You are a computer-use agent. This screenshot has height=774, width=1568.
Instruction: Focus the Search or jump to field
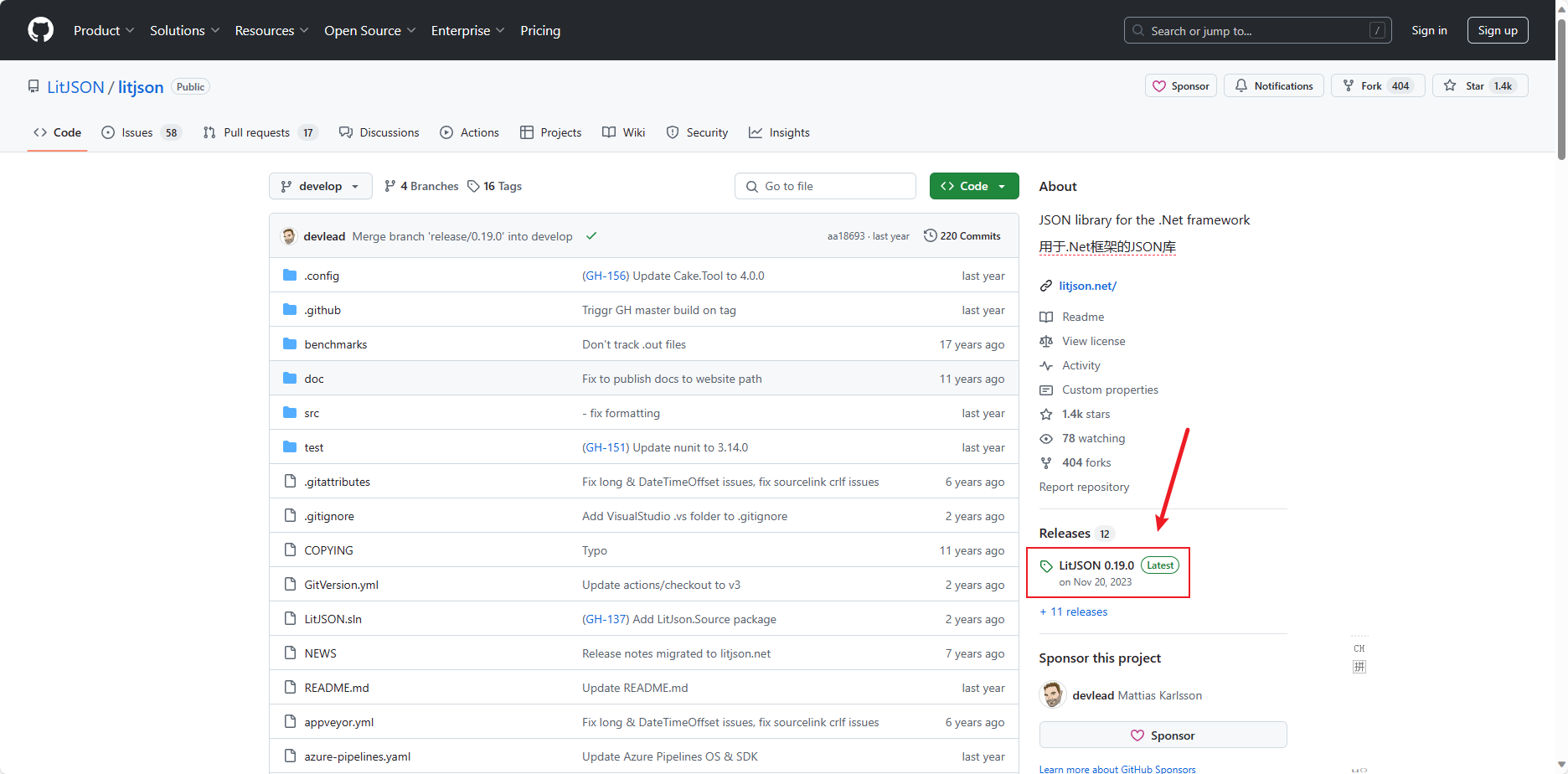click(1257, 30)
